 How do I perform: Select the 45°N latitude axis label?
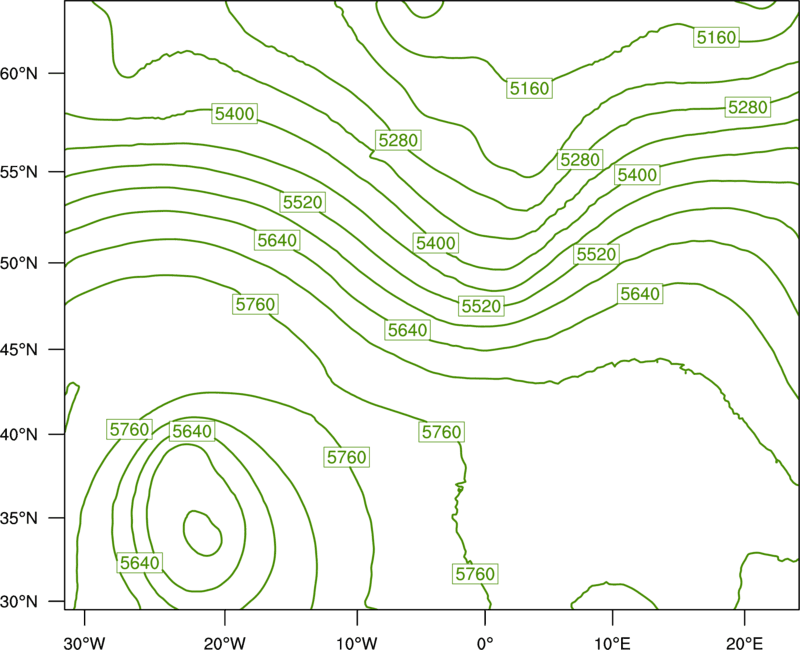click(x=19, y=349)
